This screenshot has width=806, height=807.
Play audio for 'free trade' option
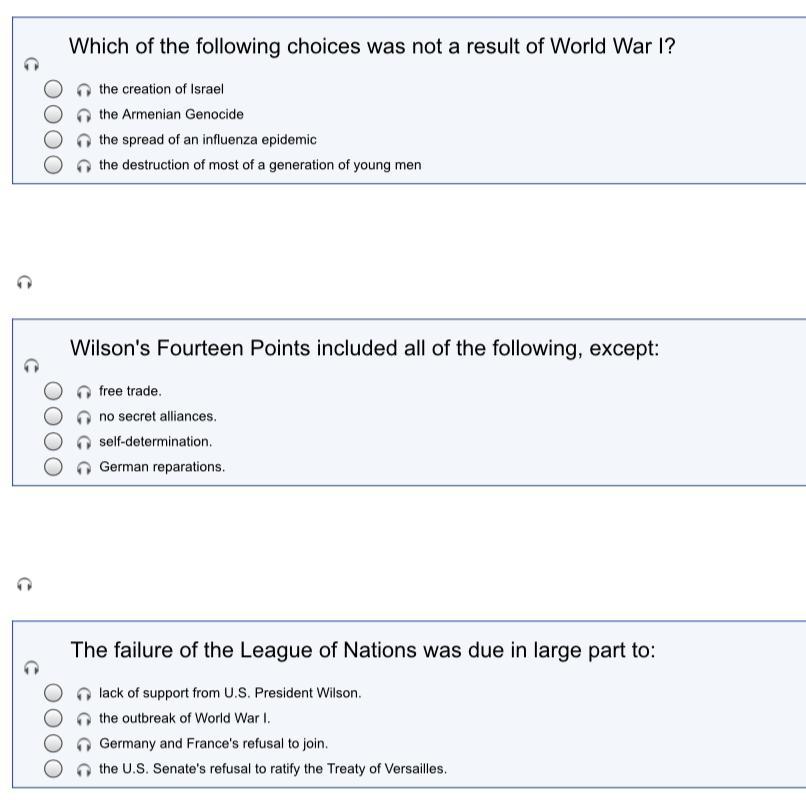84,392
